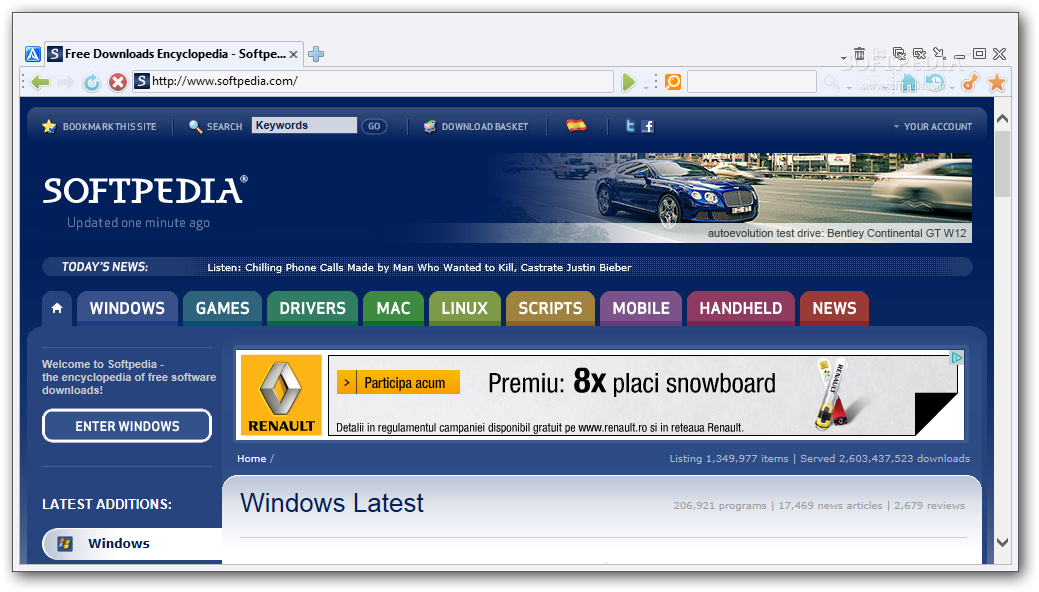Click in the address bar URL field
This screenshot has width=1039, height=592.
click(x=373, y=82)
